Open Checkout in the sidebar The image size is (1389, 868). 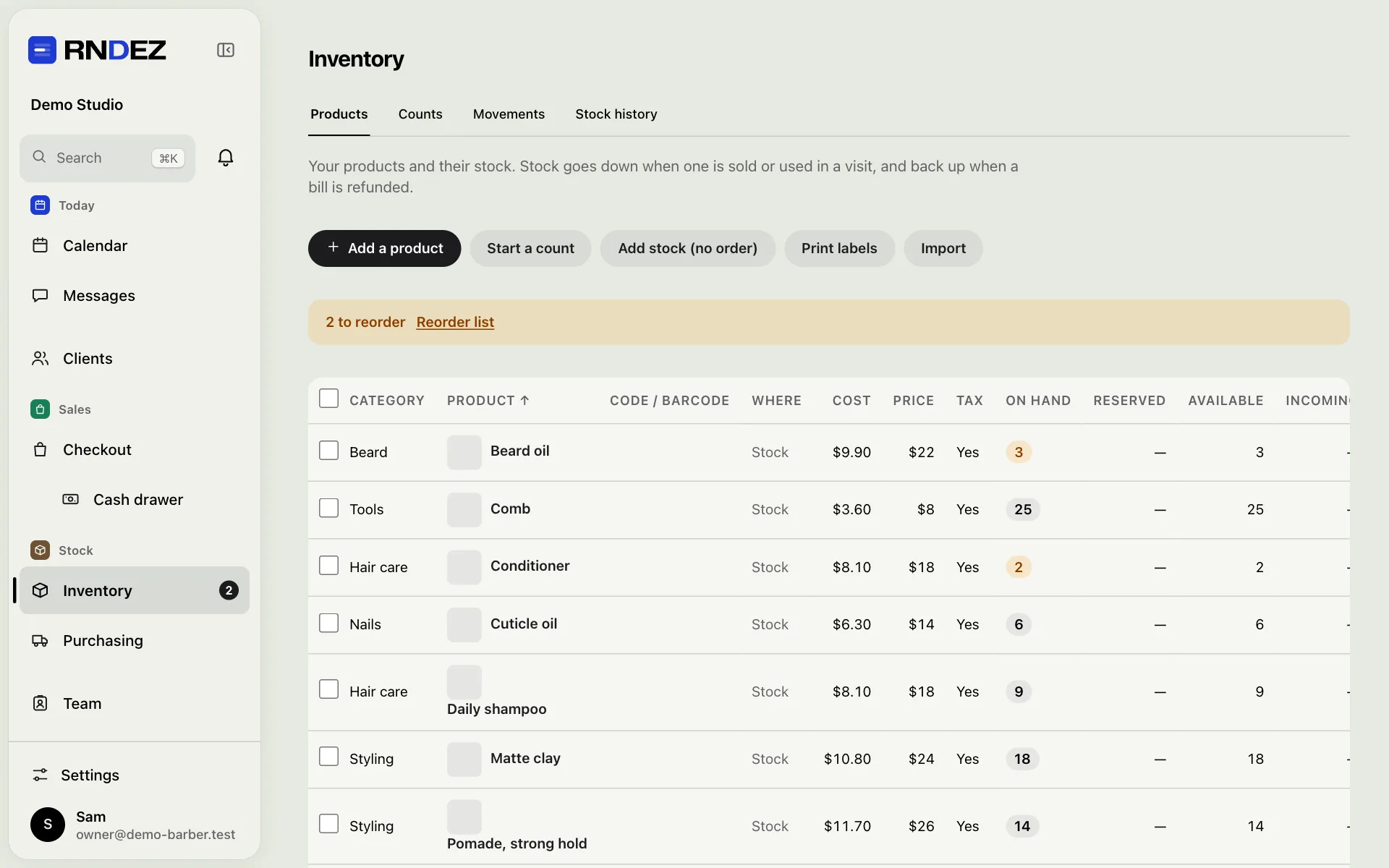click(x=135, y=450)
